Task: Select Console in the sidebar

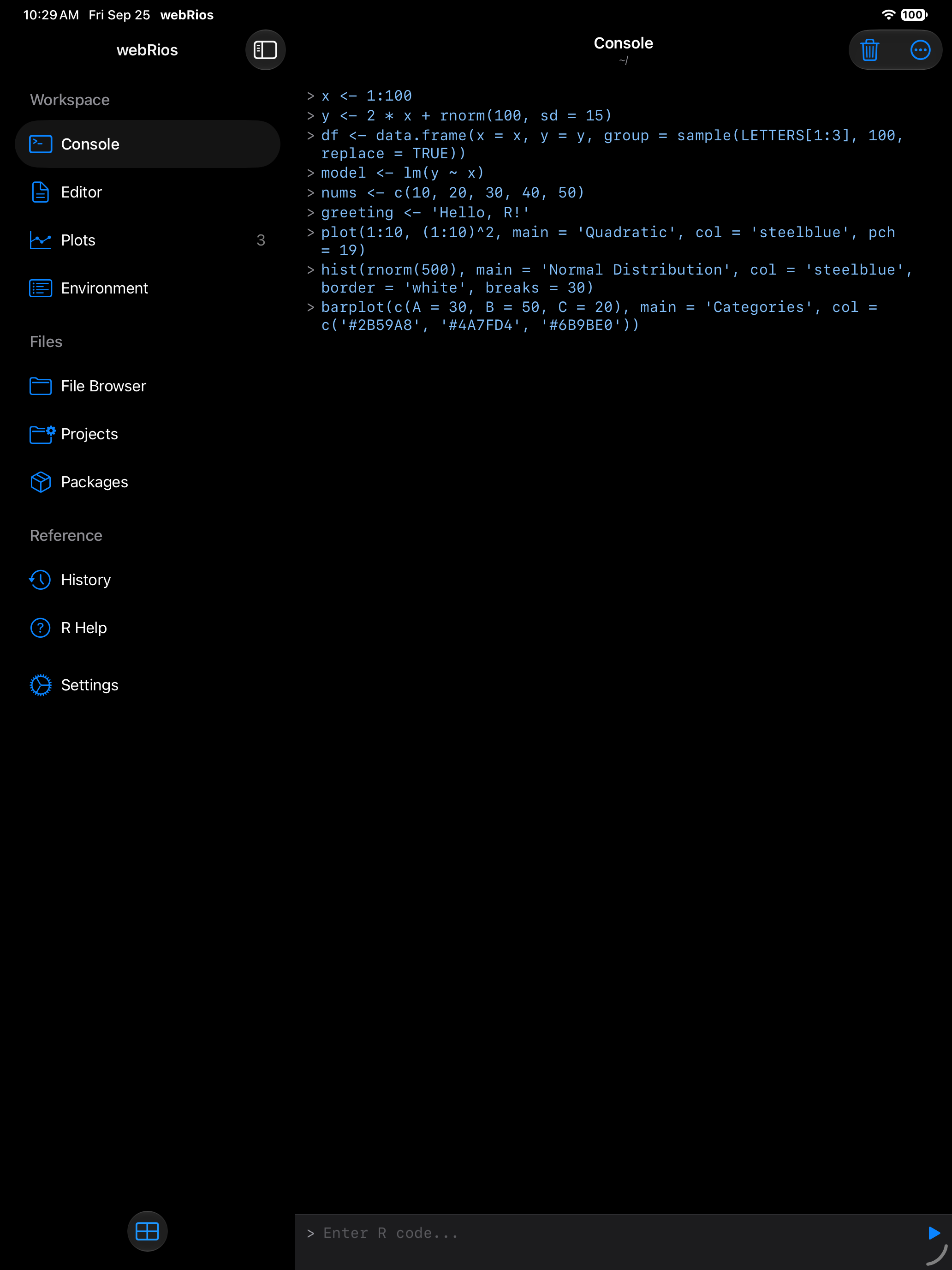Action: coord(148,144)
